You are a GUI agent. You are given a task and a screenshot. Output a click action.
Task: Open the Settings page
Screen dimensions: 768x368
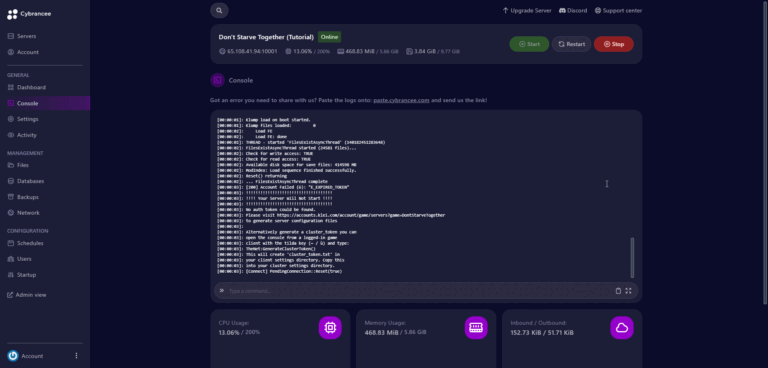(x=27, y=119)
